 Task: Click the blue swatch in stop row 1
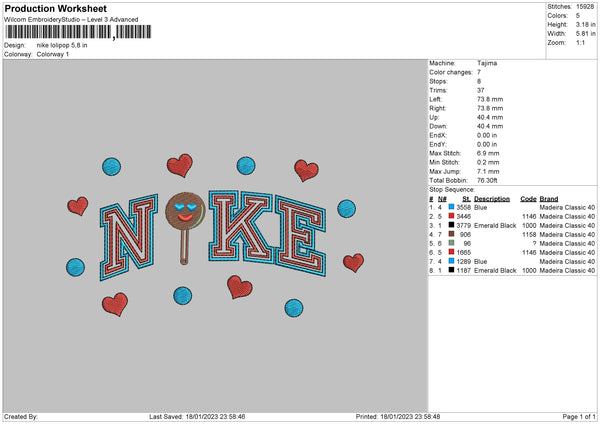(x=451, y=207)
